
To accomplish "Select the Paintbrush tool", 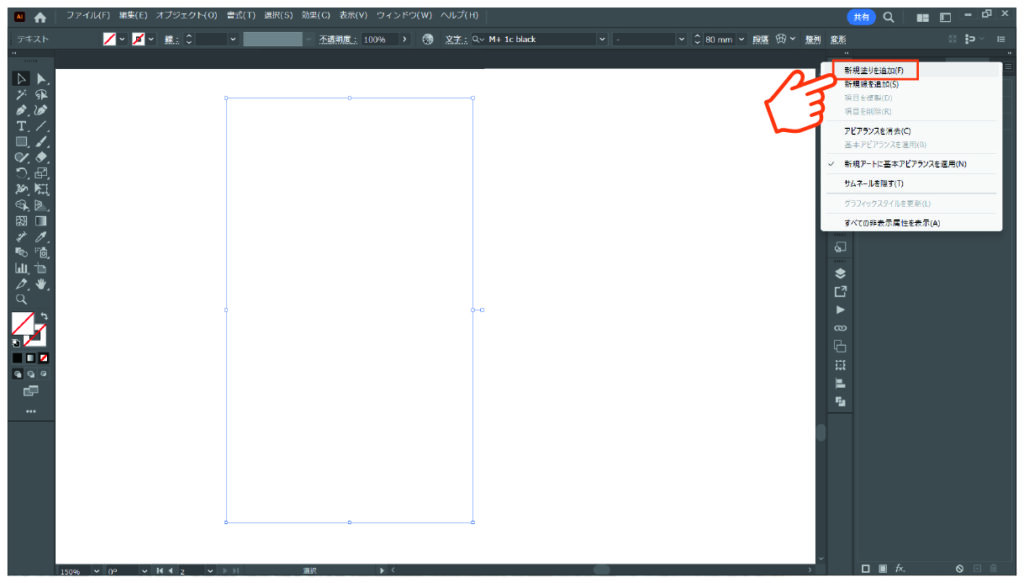I will 41,142.
